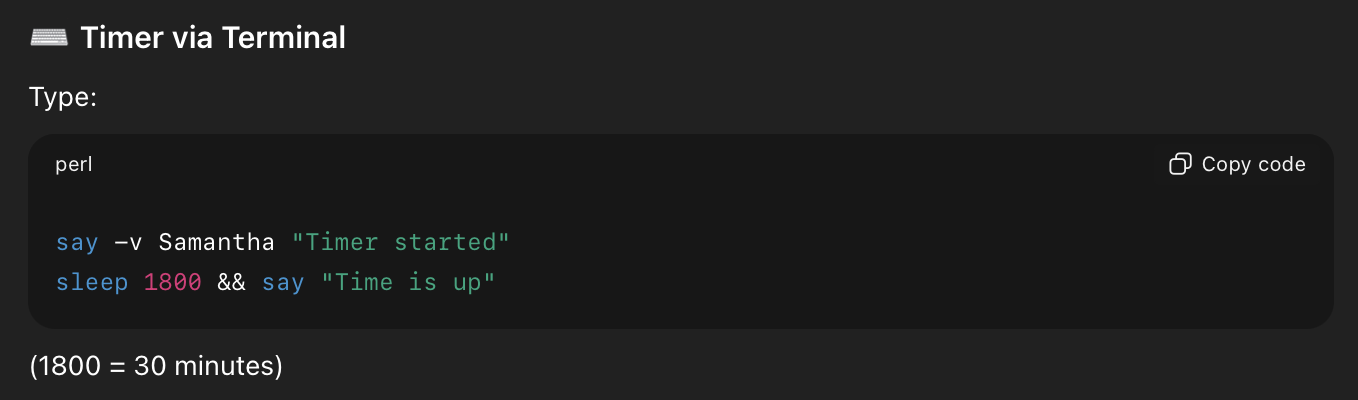Click the "sleep" command in the code
Screen dimensions: 1358x400
[92, 283]
